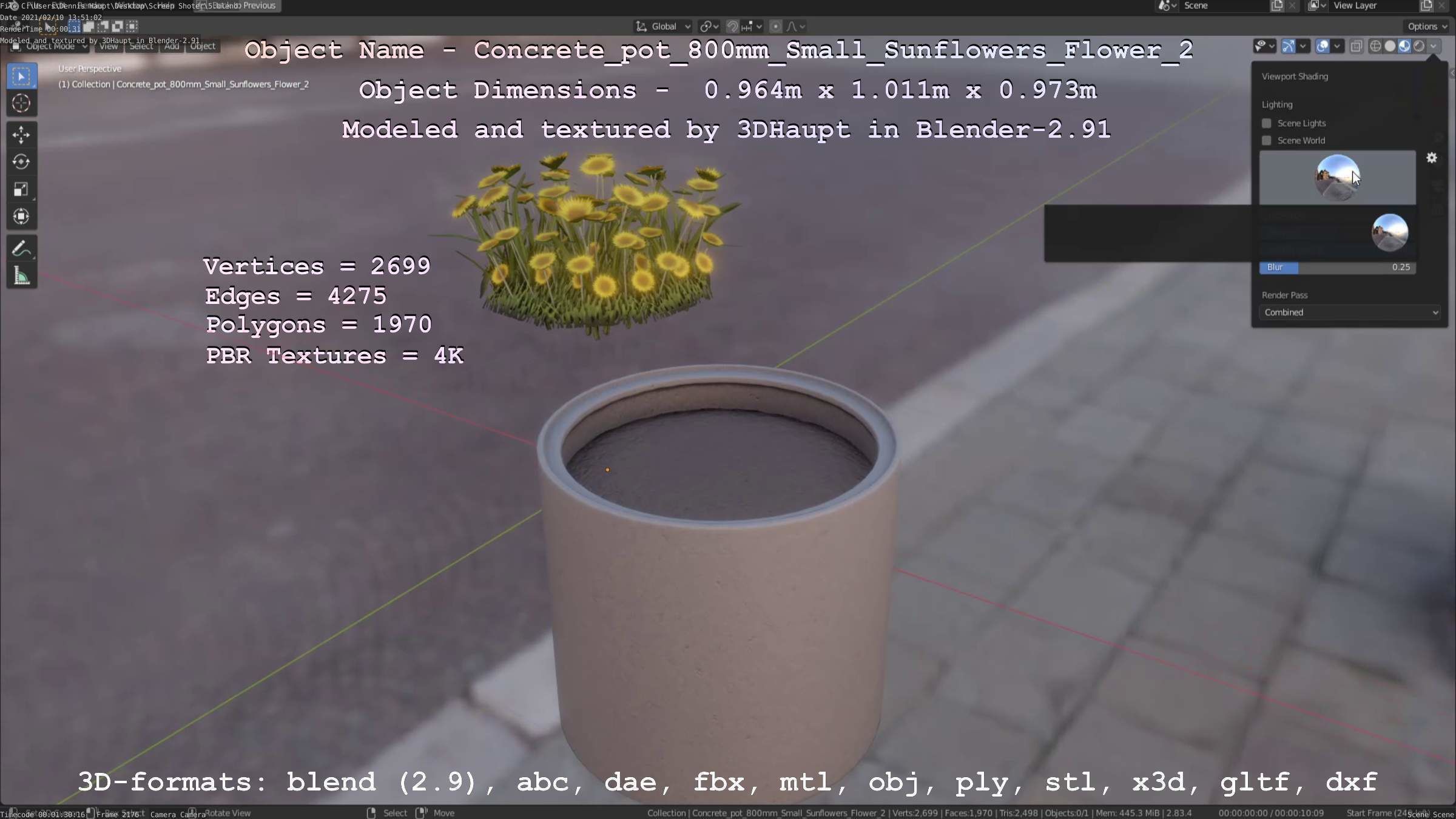Screen dimensions: 1456x819
Task: Click status bar text 'Faces:1,970'
Action: (968, 813)
